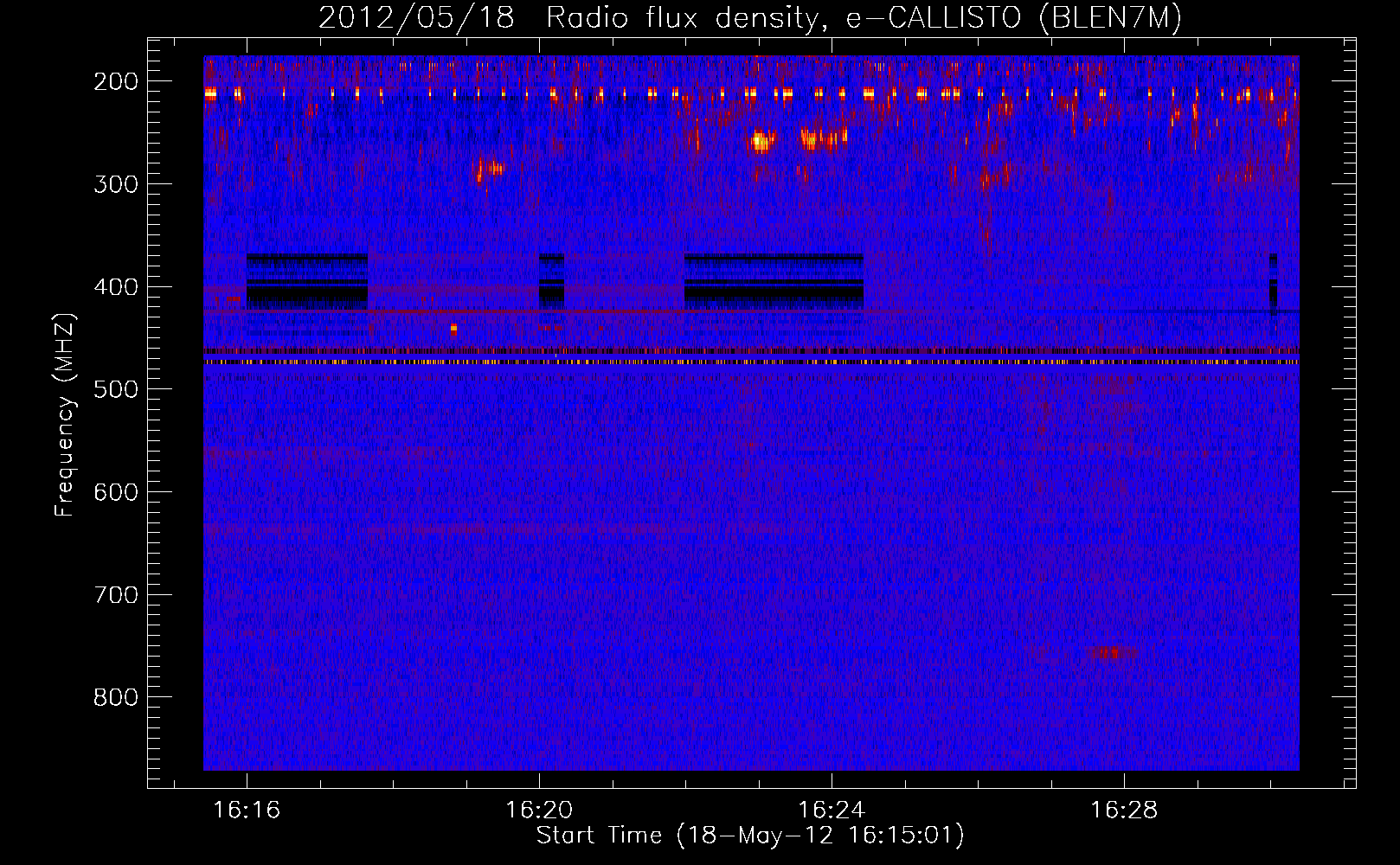
Task: Click the 200 frequency tick label
Action: point(116,81)
